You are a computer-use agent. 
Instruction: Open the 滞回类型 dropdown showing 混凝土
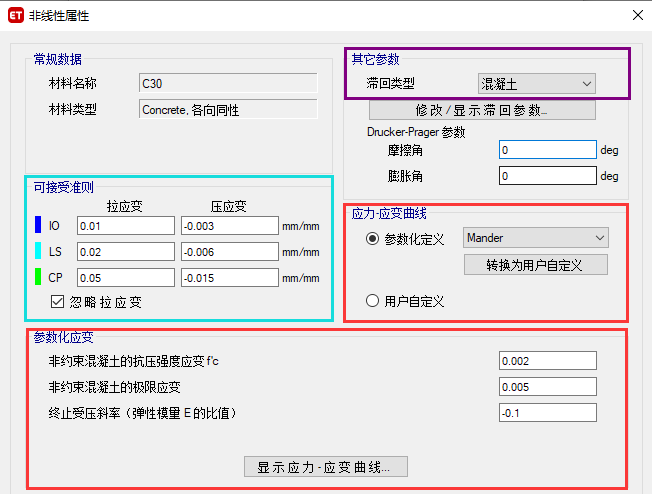[537, 84]
